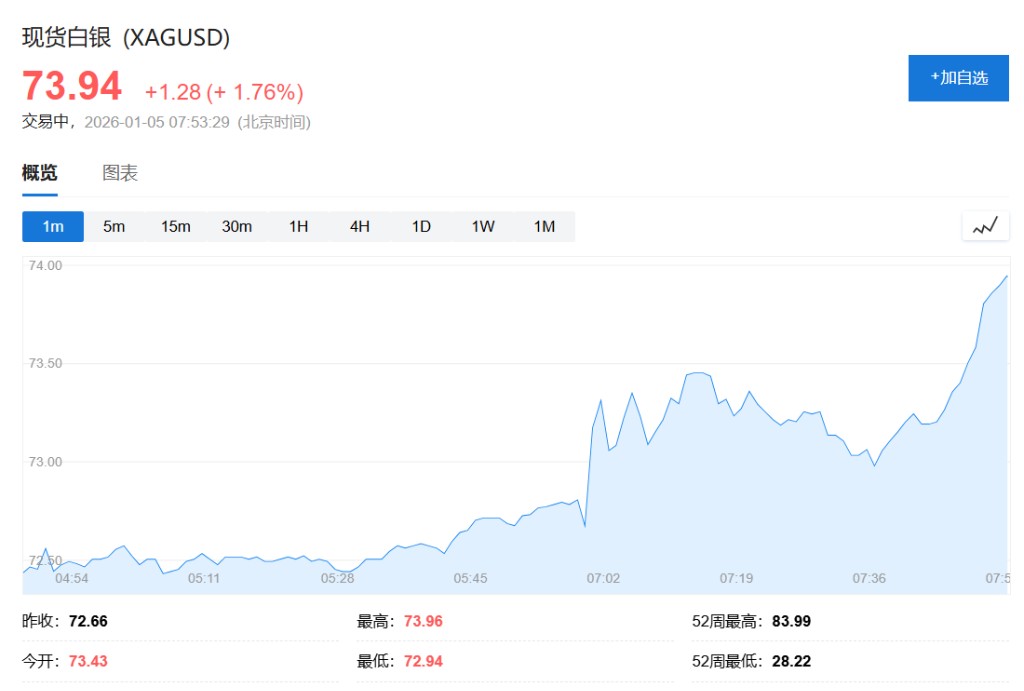Viewport: 1024px width, 691px height.
Task: Pick the 4H chart interval
Action: click(x=360, y=226)
